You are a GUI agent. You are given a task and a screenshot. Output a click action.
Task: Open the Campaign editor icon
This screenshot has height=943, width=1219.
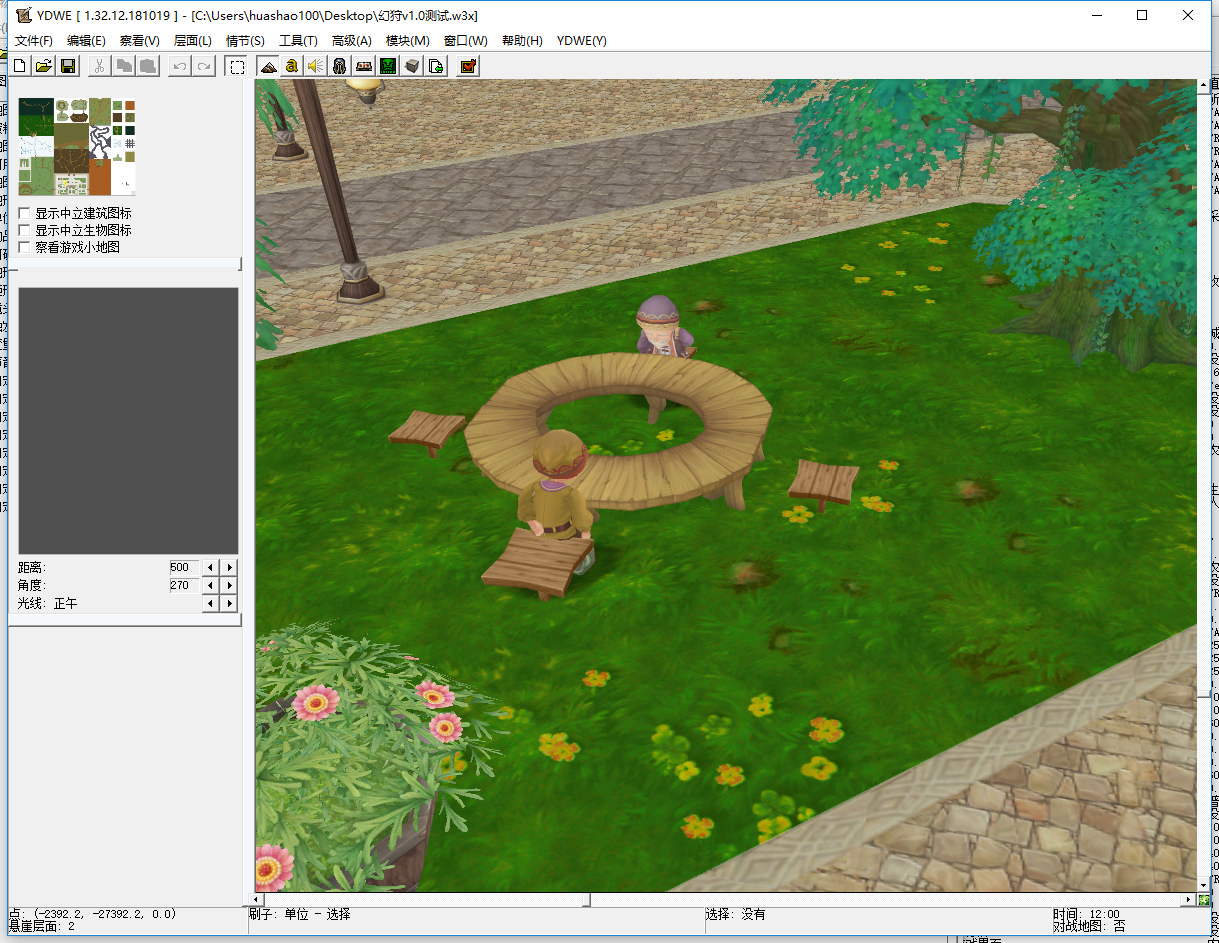(x=363, y=66)
